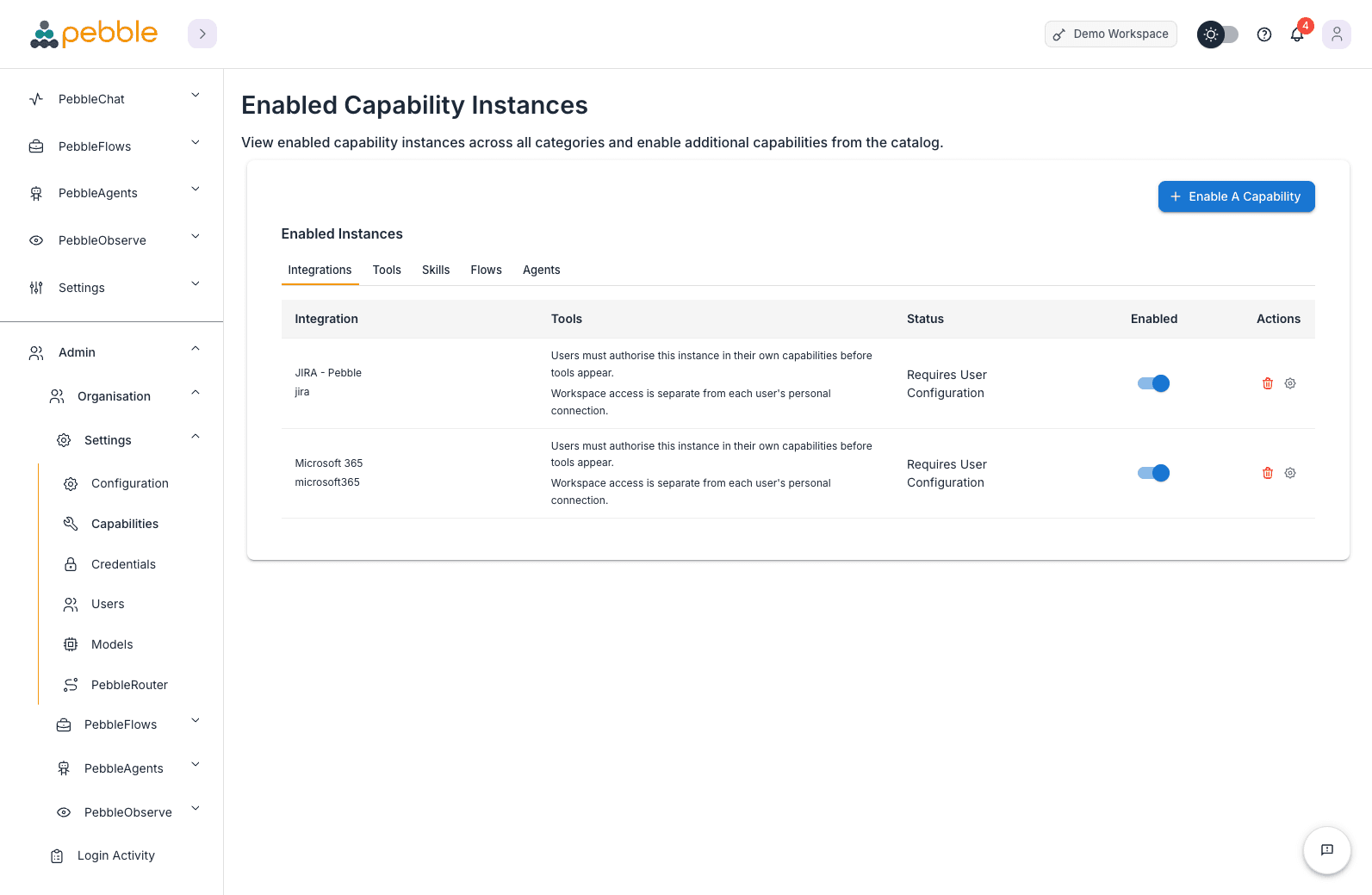Click JIRA row's Requires User Configuration status

point(947,384)
